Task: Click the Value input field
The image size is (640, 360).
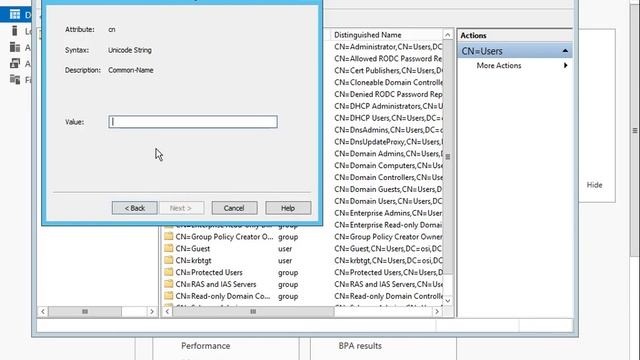Action: pyautogui.click(x=193, y=122)
